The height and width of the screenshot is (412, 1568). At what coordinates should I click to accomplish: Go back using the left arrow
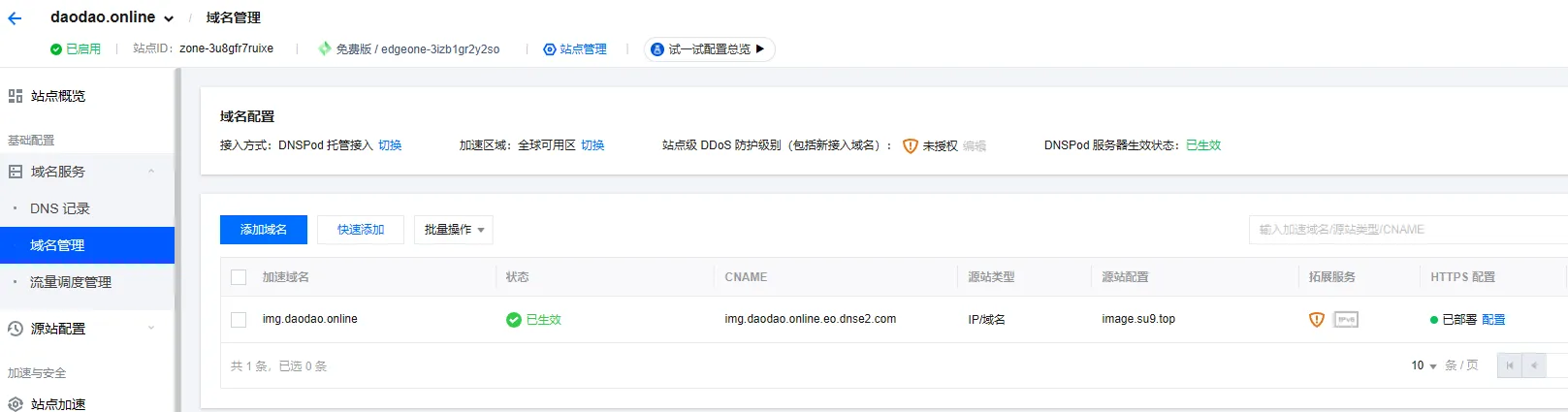[15, 18]
